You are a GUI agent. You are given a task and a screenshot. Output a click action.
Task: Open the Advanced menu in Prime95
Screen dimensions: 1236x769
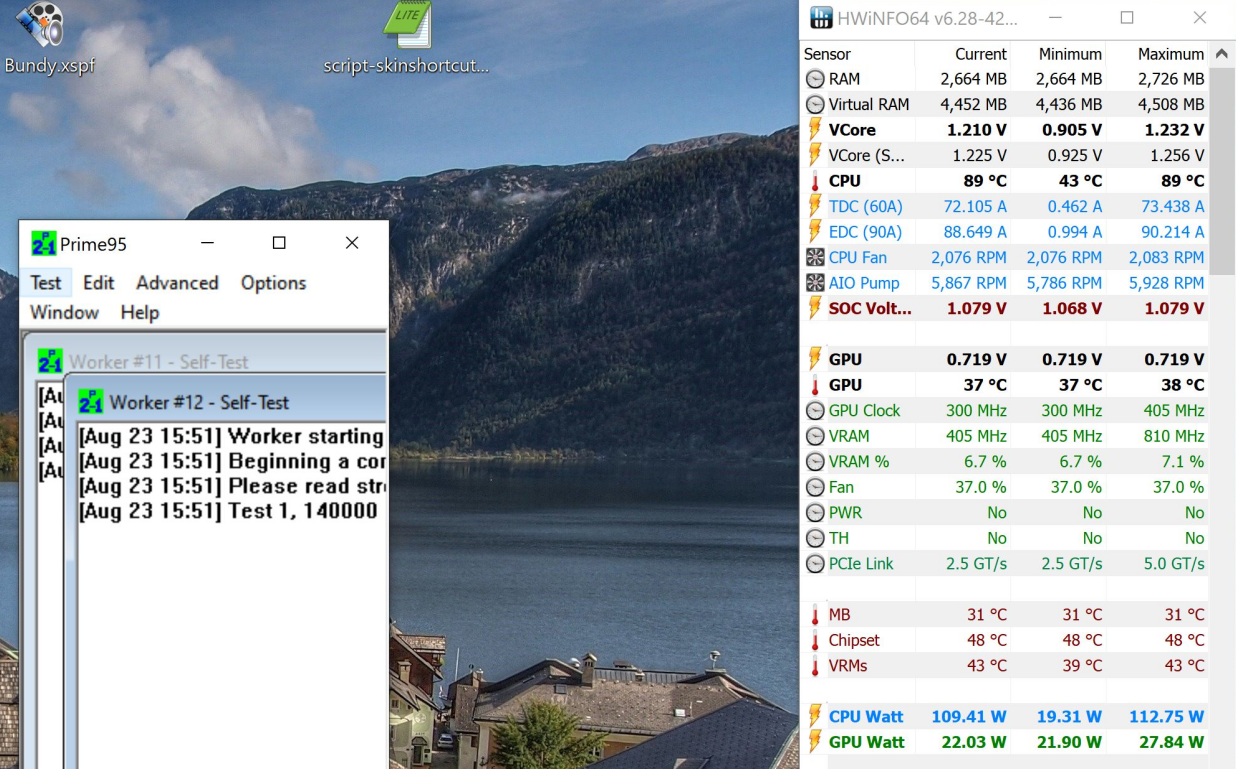(x=177, y=283)
